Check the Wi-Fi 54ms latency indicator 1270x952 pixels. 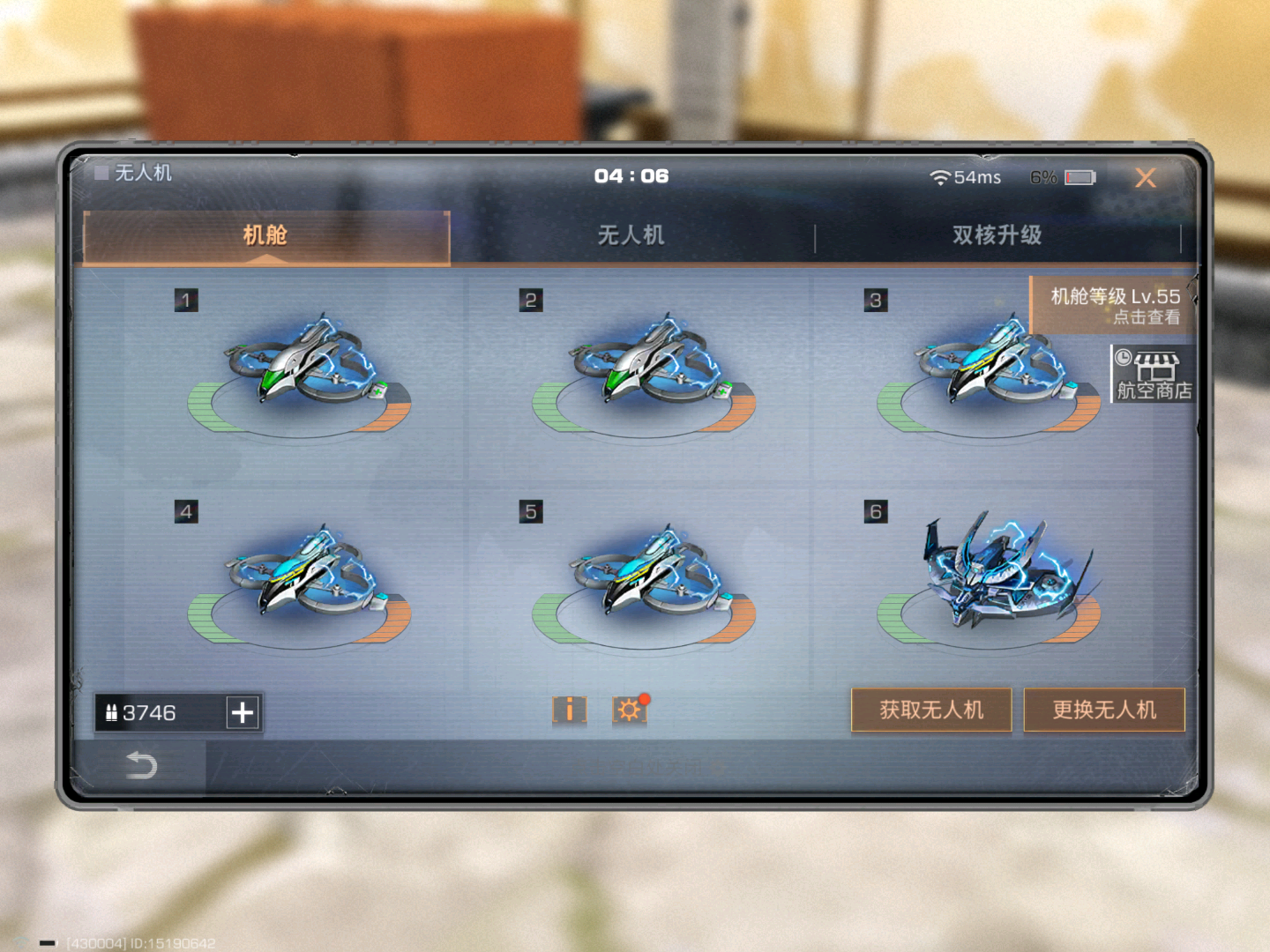click(x=966, y=177)
